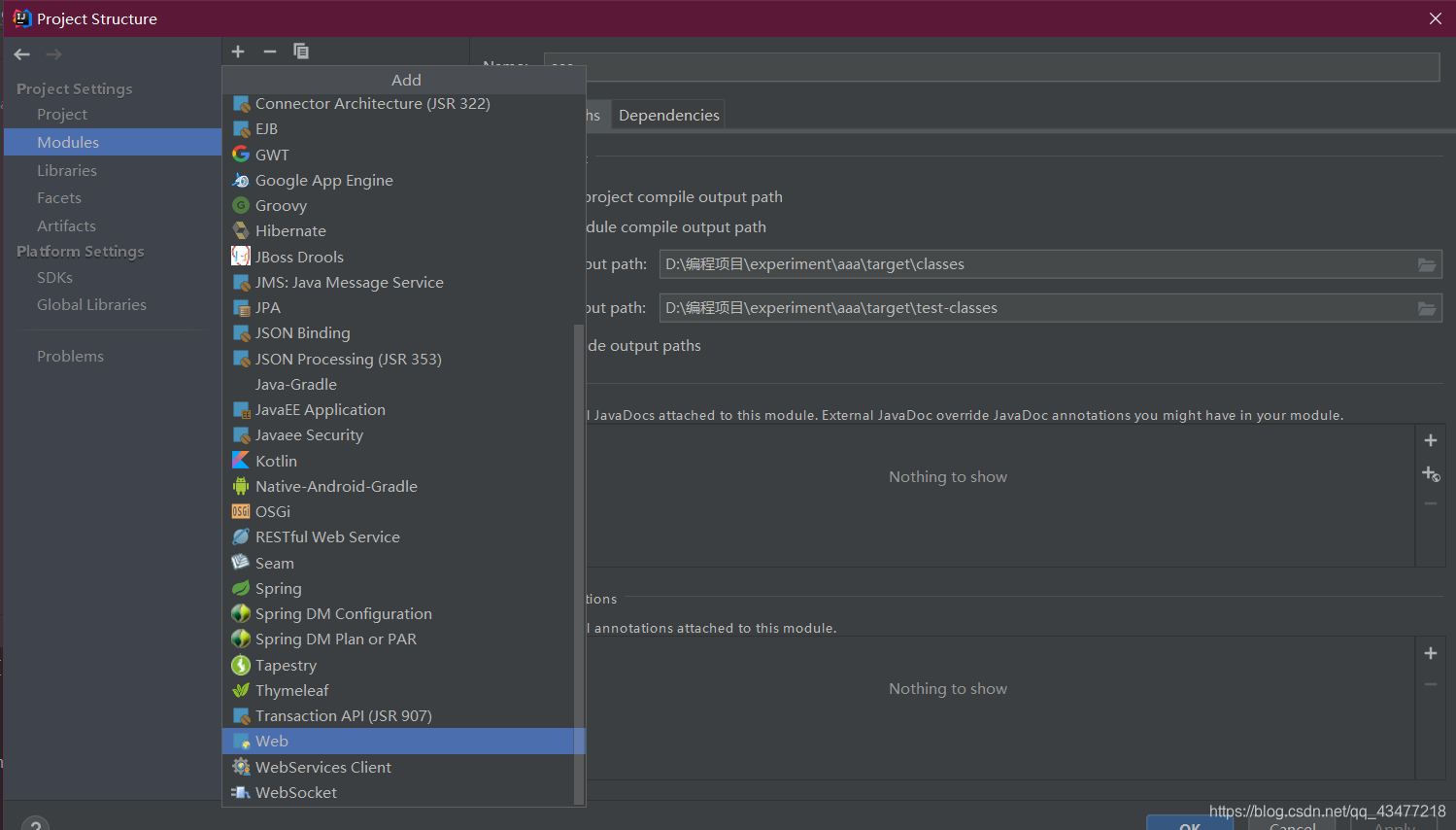Choose JSON Binding from the Add menu
Screen dimensions: 1456x830
(x=399, y=332)
